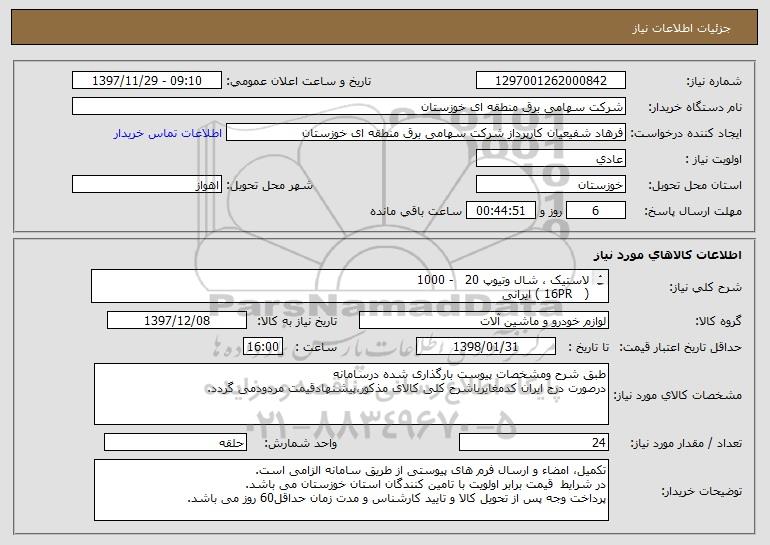Viewport: 770px width, 545px height.
Task: Click the label حداقل تاریخ اعتبار قیمت
Action: [680, 347]
